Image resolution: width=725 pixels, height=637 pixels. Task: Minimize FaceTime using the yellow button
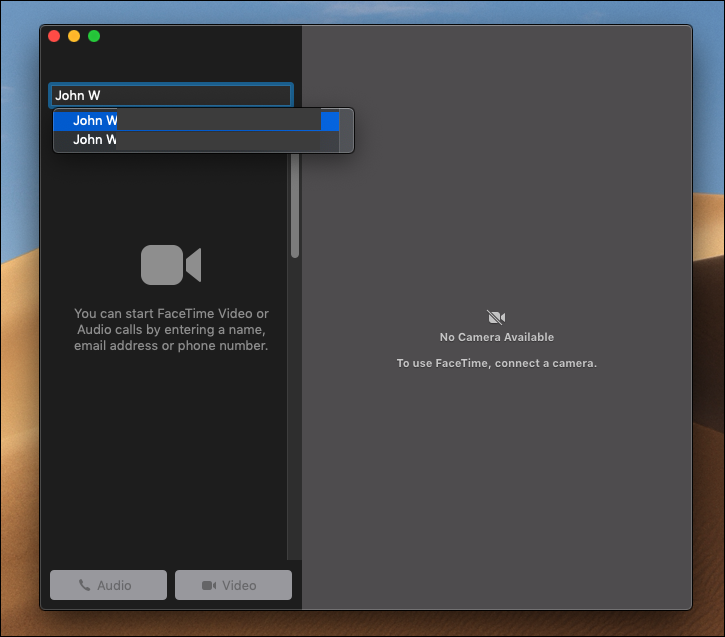74,36
